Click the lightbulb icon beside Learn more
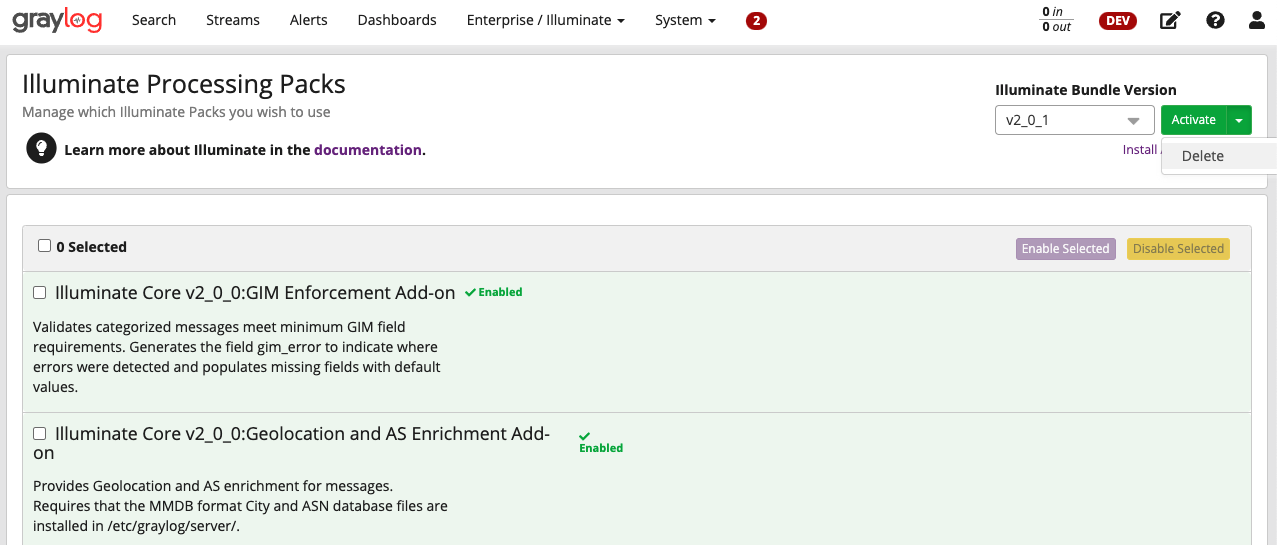Screen dimensions: 1277x545 [41, 149]
